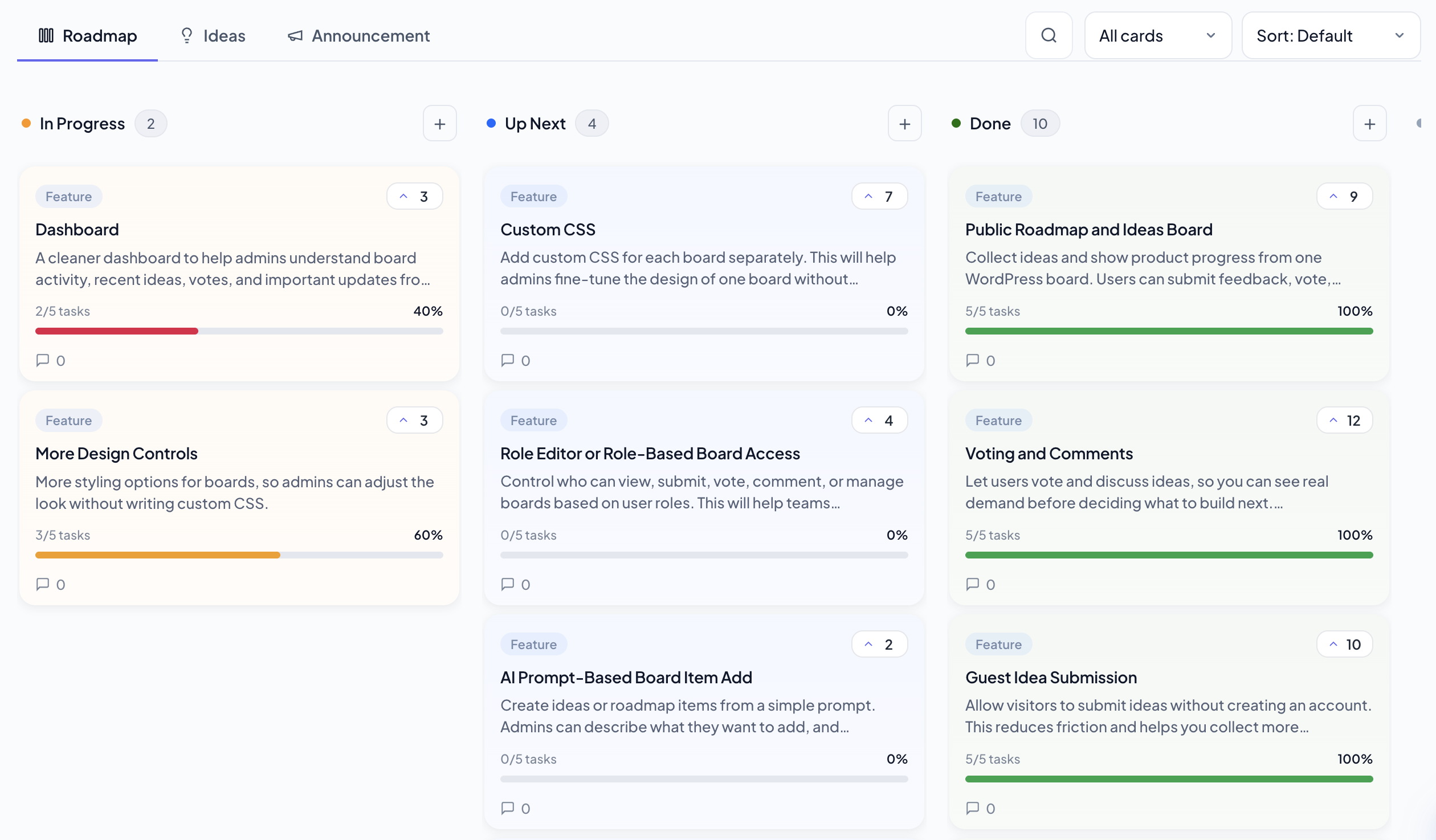Upvote Role Editor or Role-Based Board Access
The width and height of the screenshot is (1436, 840).
pyautogui.click(x=879, y=421)
